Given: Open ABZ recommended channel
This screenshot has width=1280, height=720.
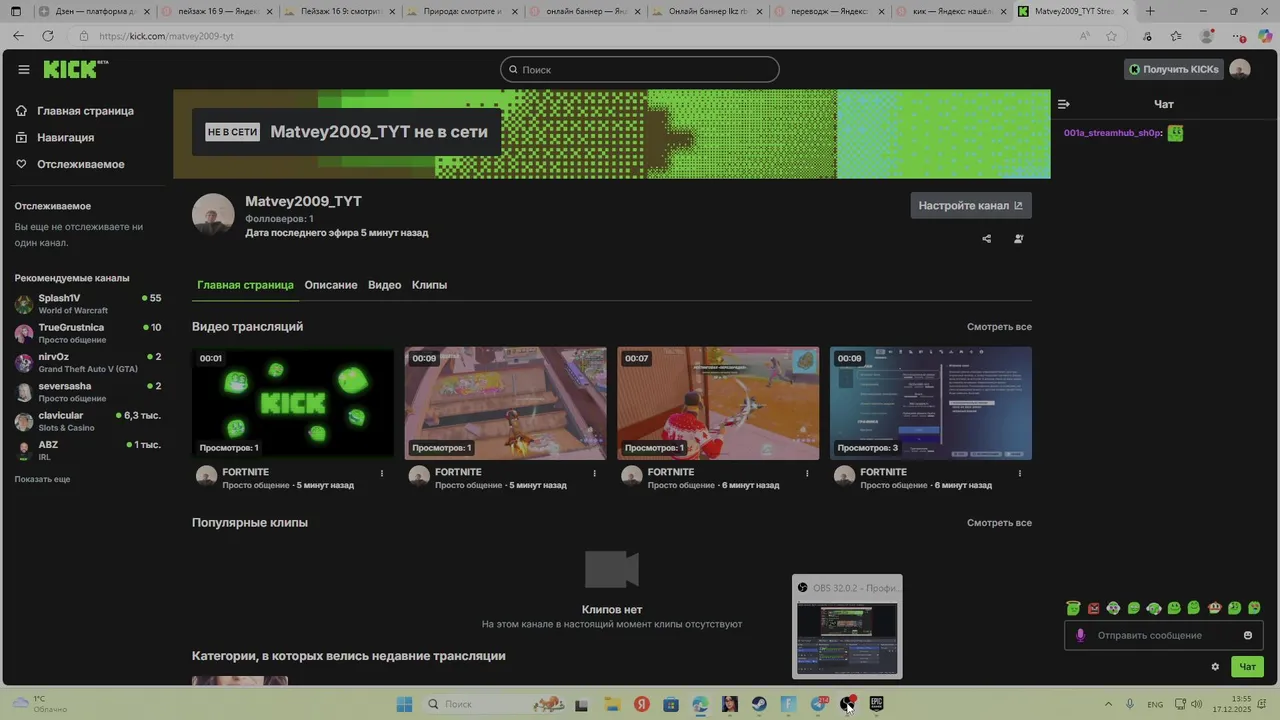Looking at the screenshot, I should point(87,450).
